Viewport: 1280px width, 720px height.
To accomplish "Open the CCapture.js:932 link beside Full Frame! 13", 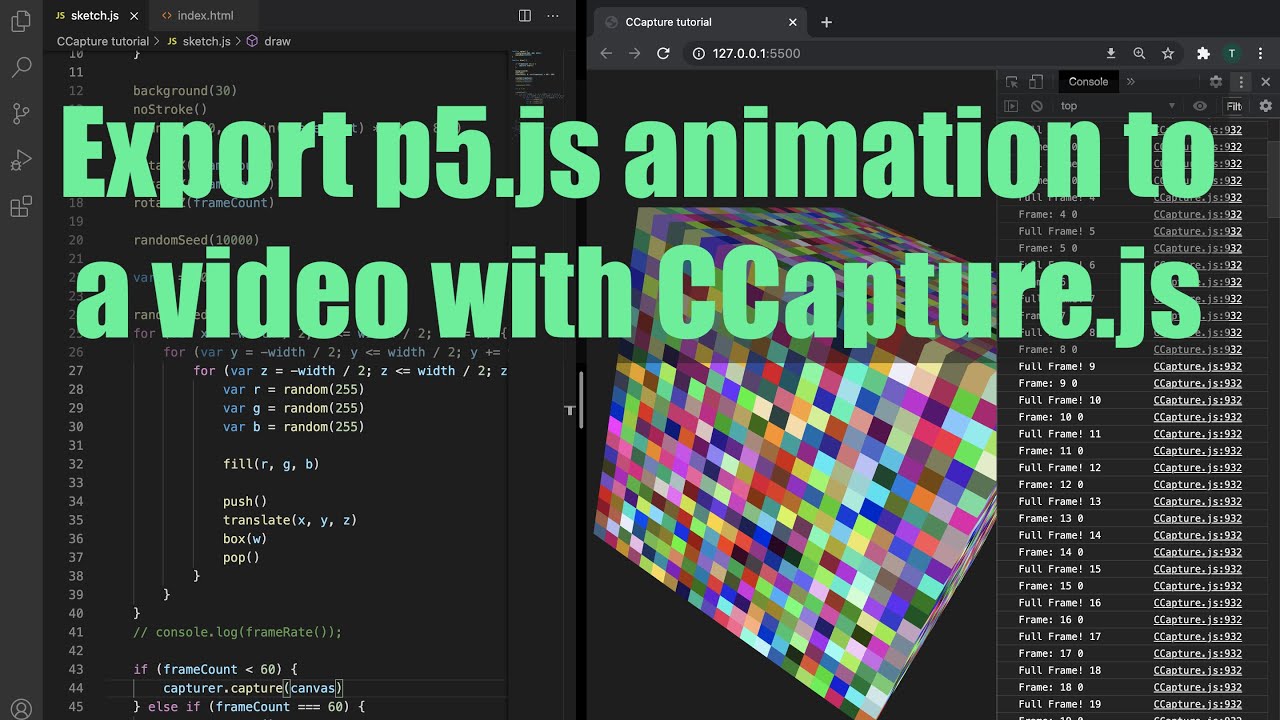I will point(1197,502).
